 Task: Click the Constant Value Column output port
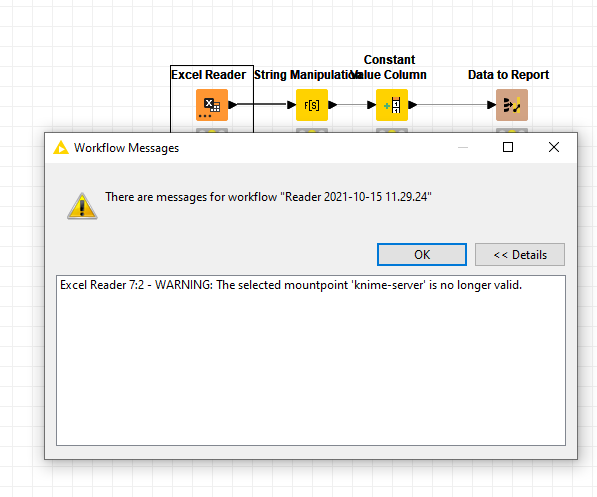413,104
